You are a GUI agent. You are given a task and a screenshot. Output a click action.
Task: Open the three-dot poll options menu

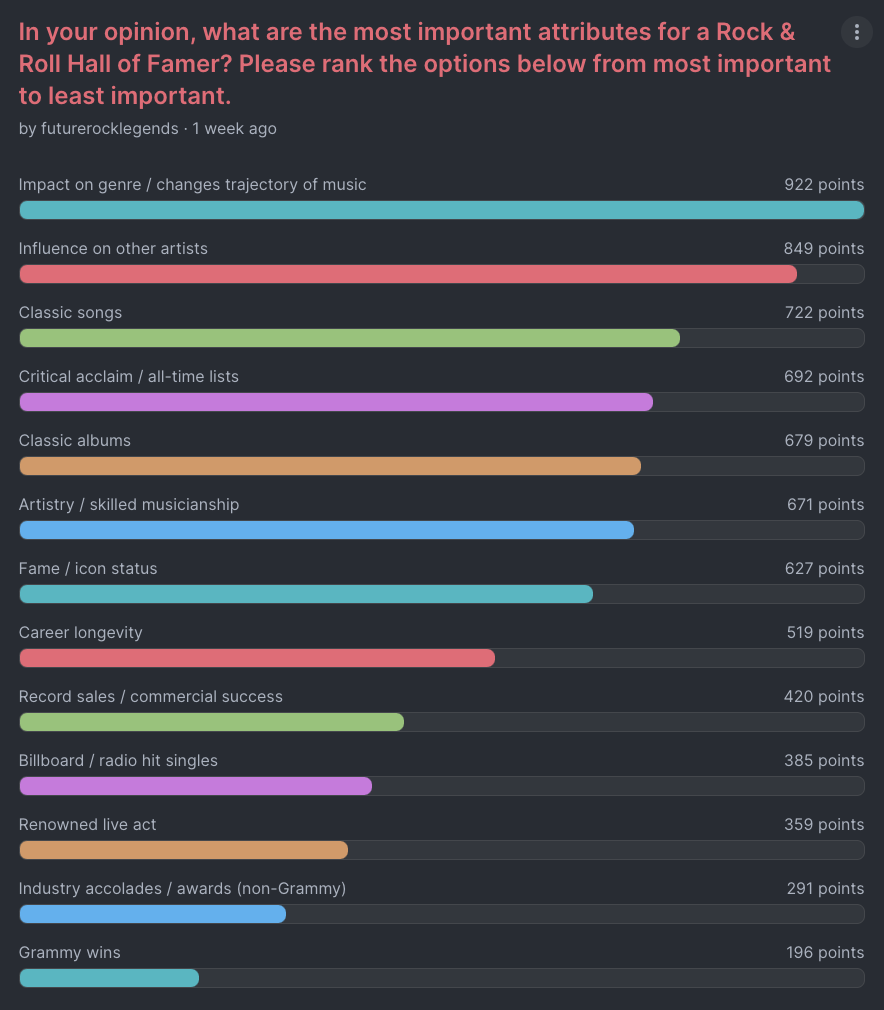pos(856,32)
